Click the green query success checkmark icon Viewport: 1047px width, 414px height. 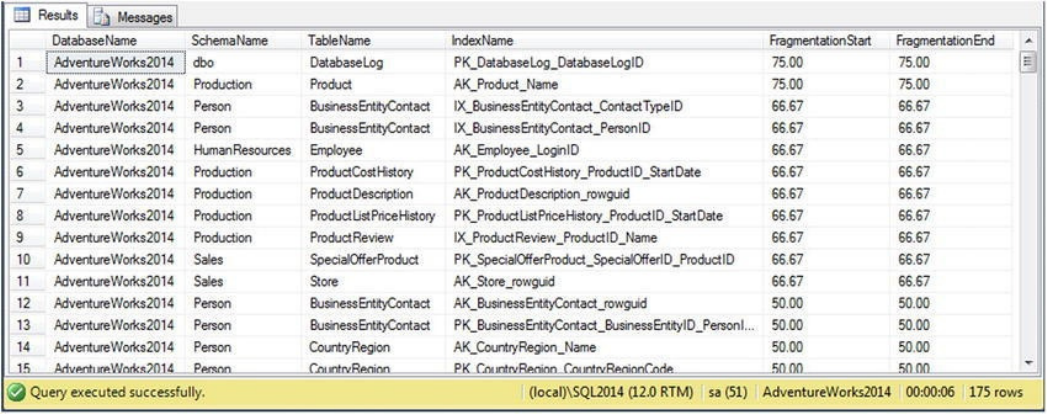[x=17, y=392]
